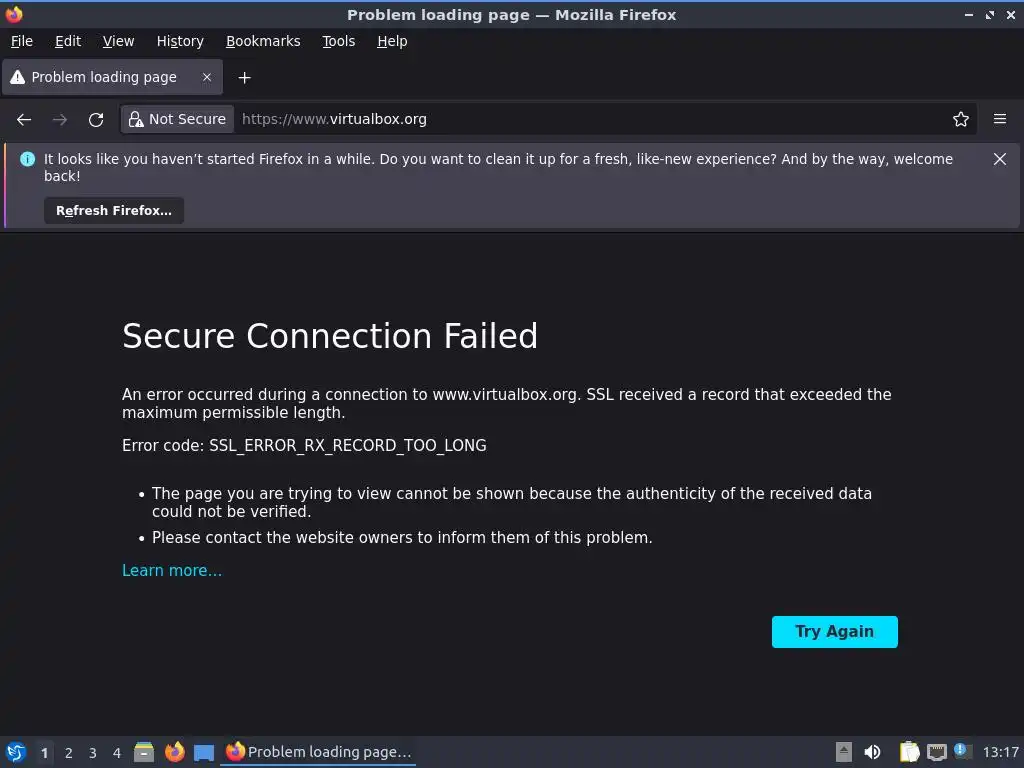Open the Firefox hamburger application menu
The image size is (1024, 768).
[999, 119]
